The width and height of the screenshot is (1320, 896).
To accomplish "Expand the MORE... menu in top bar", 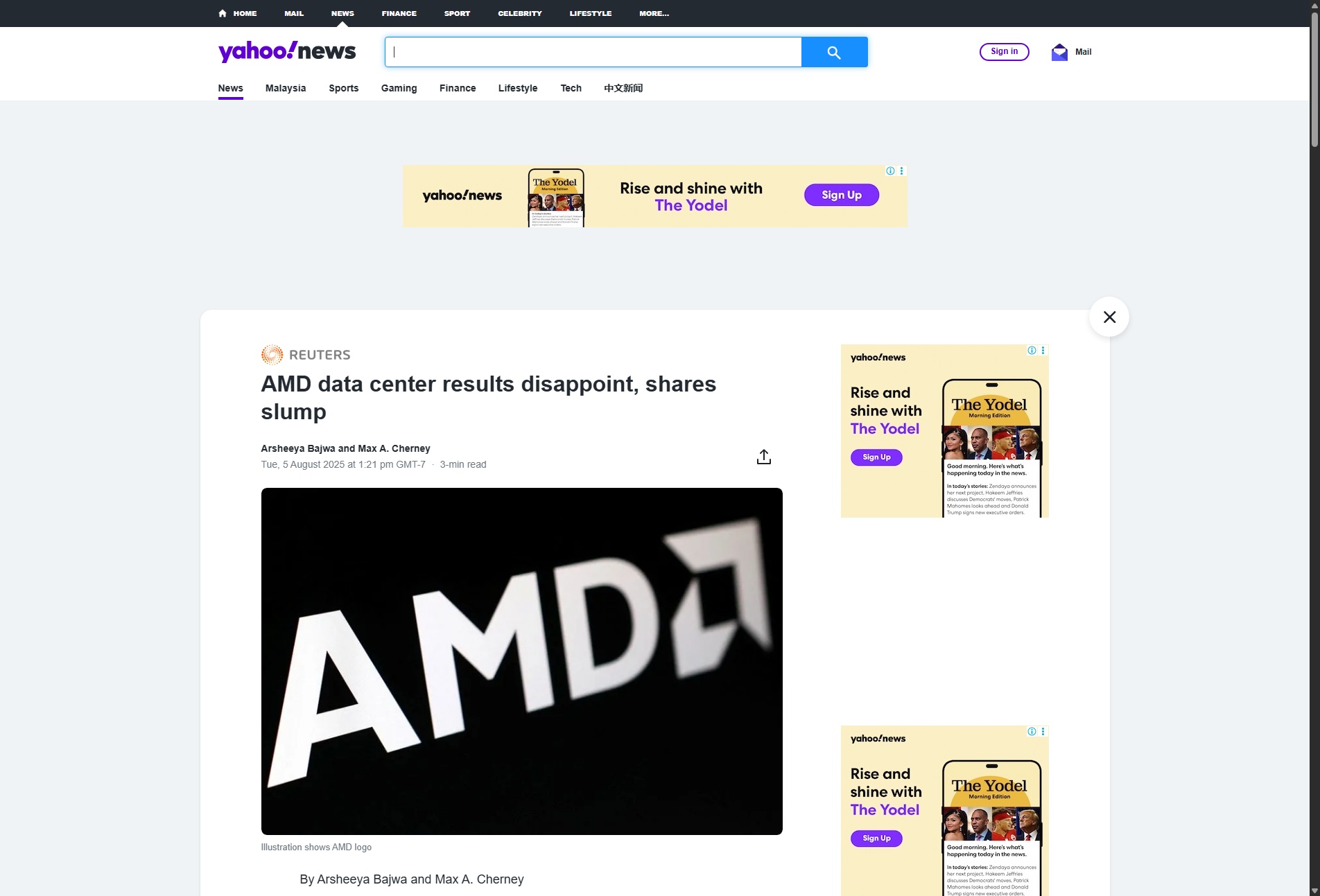I will [654, 13].
